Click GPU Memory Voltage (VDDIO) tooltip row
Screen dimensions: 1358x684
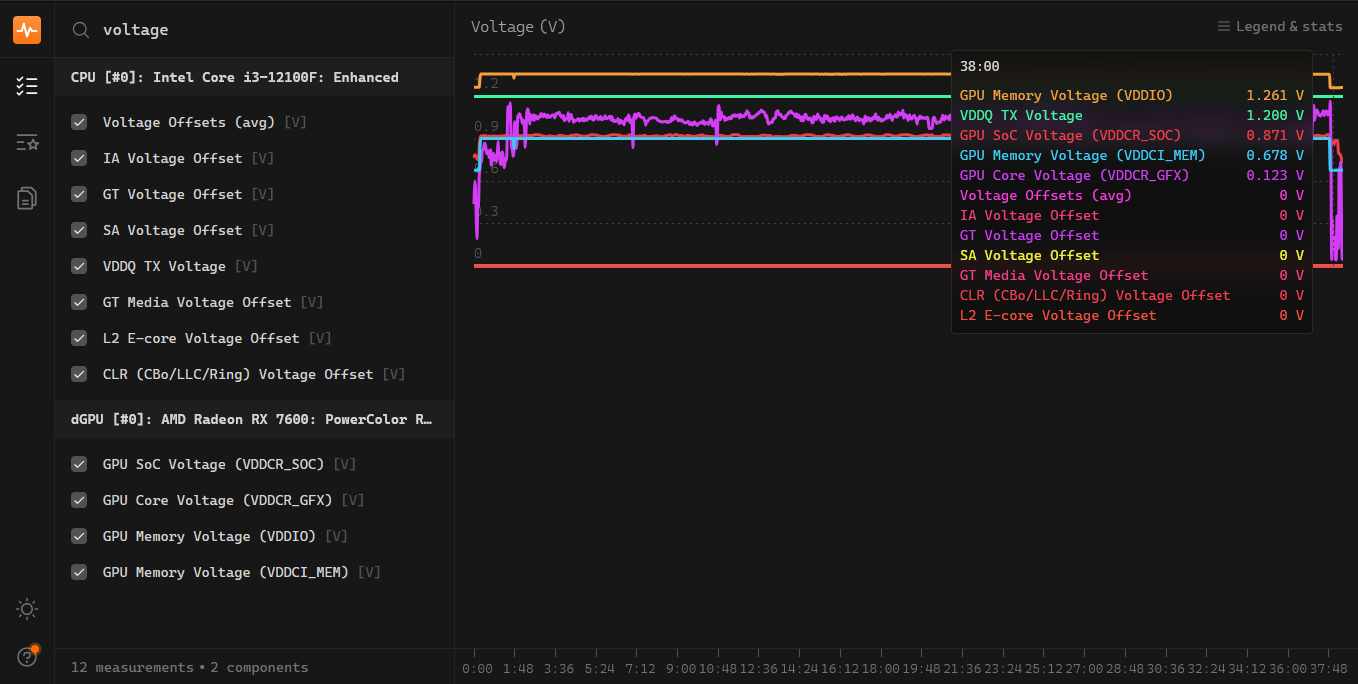coord(1131,95)
